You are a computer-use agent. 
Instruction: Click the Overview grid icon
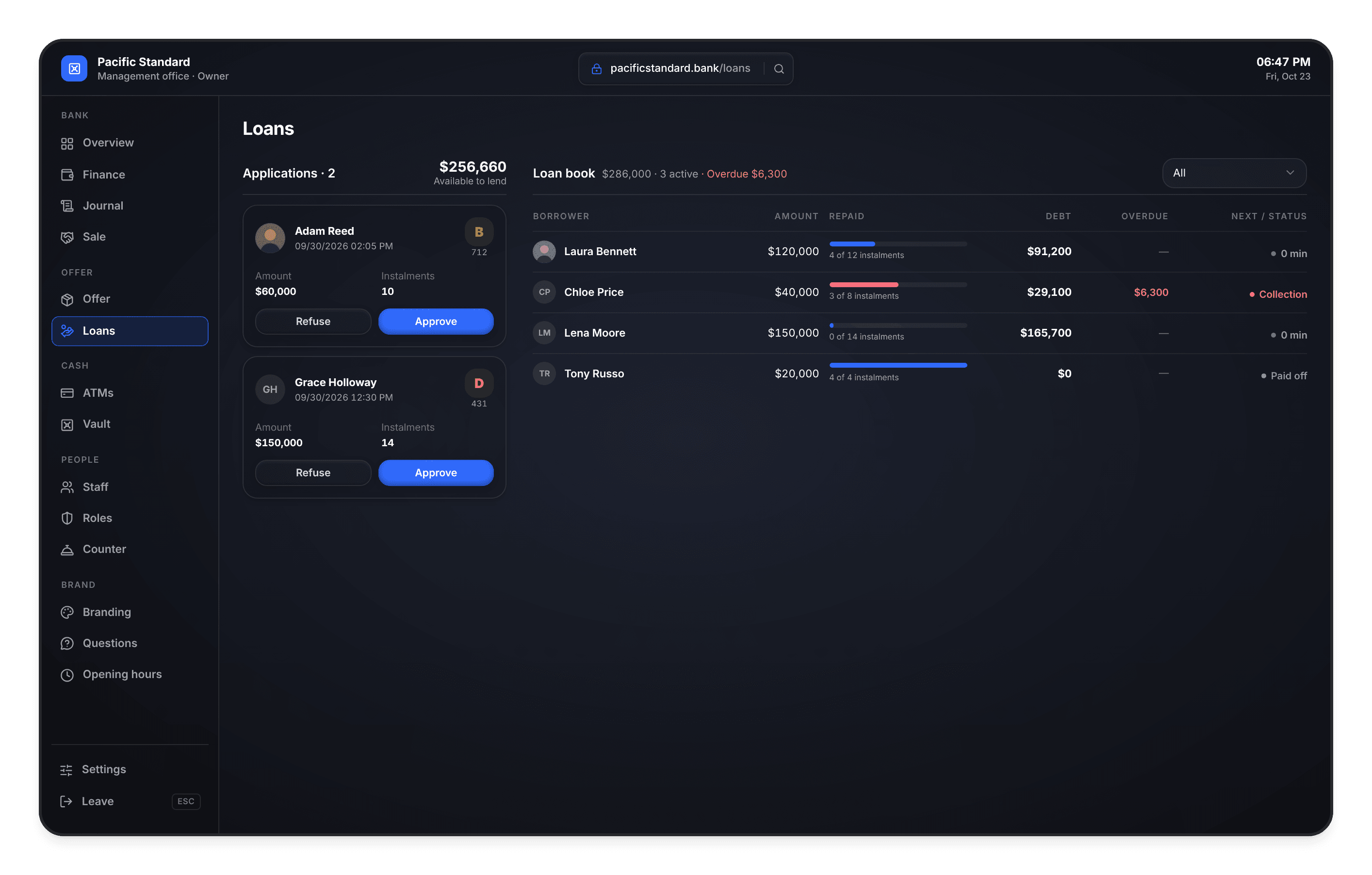67,143
